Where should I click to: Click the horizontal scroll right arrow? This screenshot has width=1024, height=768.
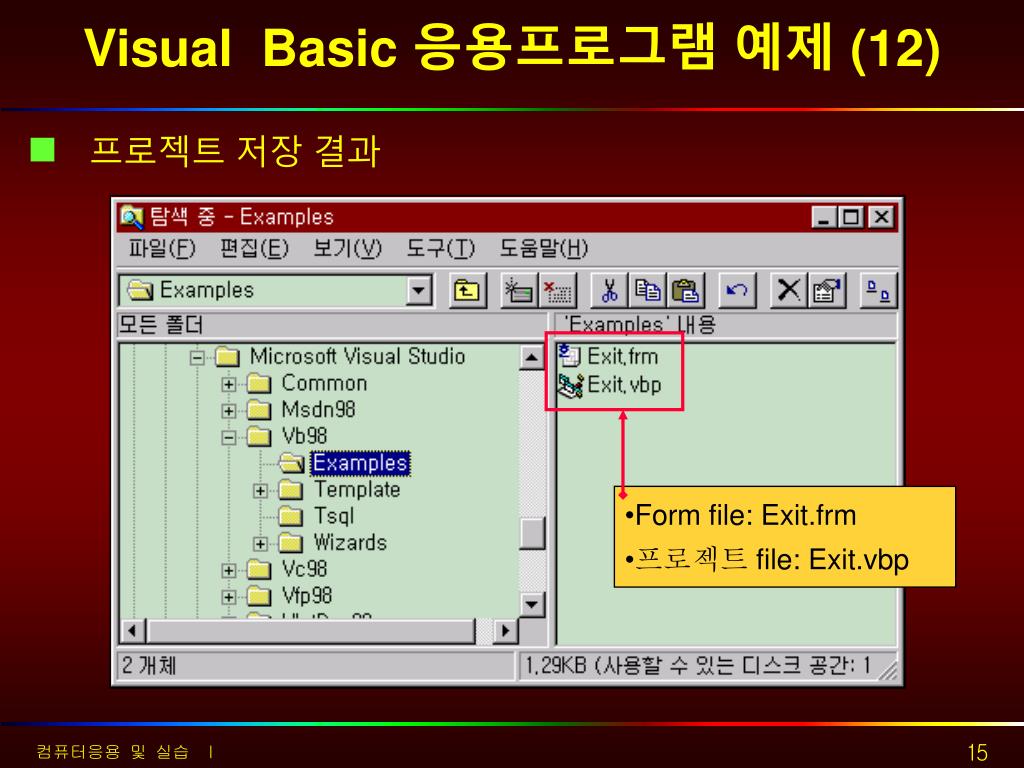pos(505,631)
